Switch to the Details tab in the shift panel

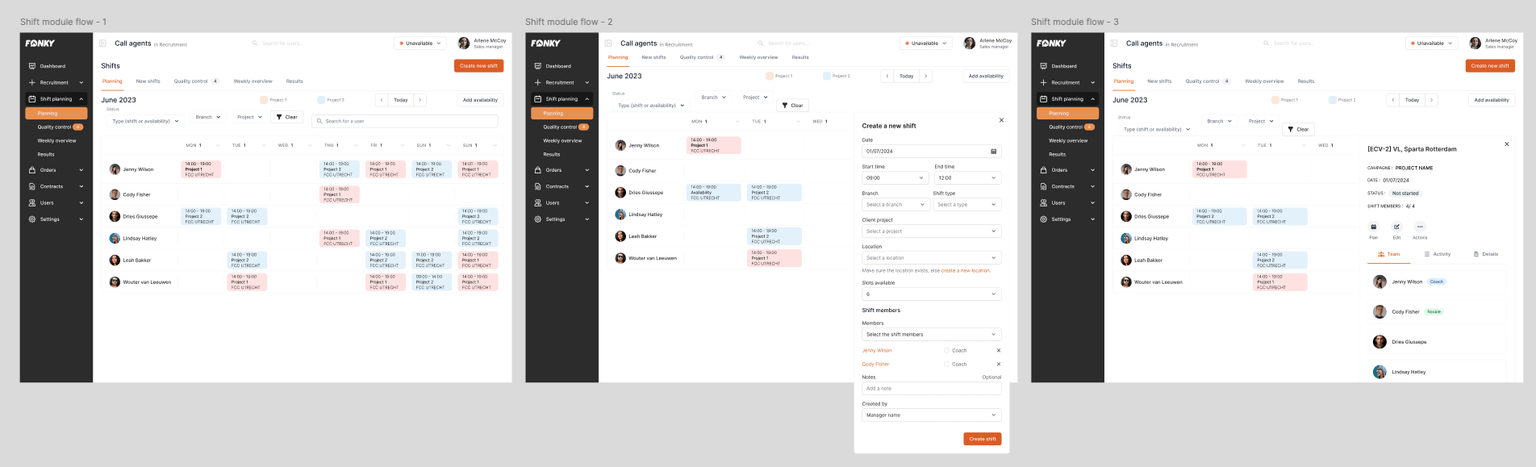coord(1486,254)
